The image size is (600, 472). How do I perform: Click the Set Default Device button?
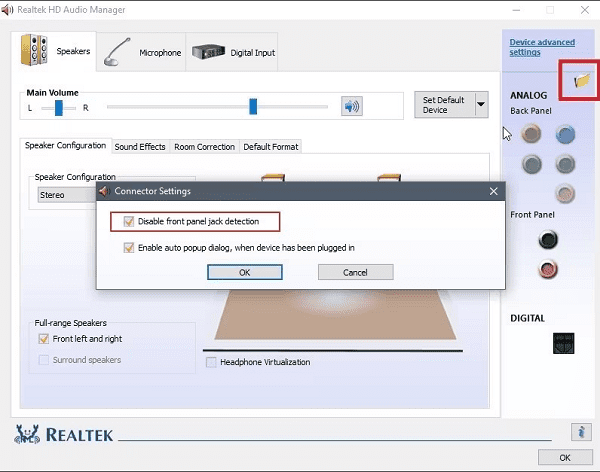pos(445,105)
